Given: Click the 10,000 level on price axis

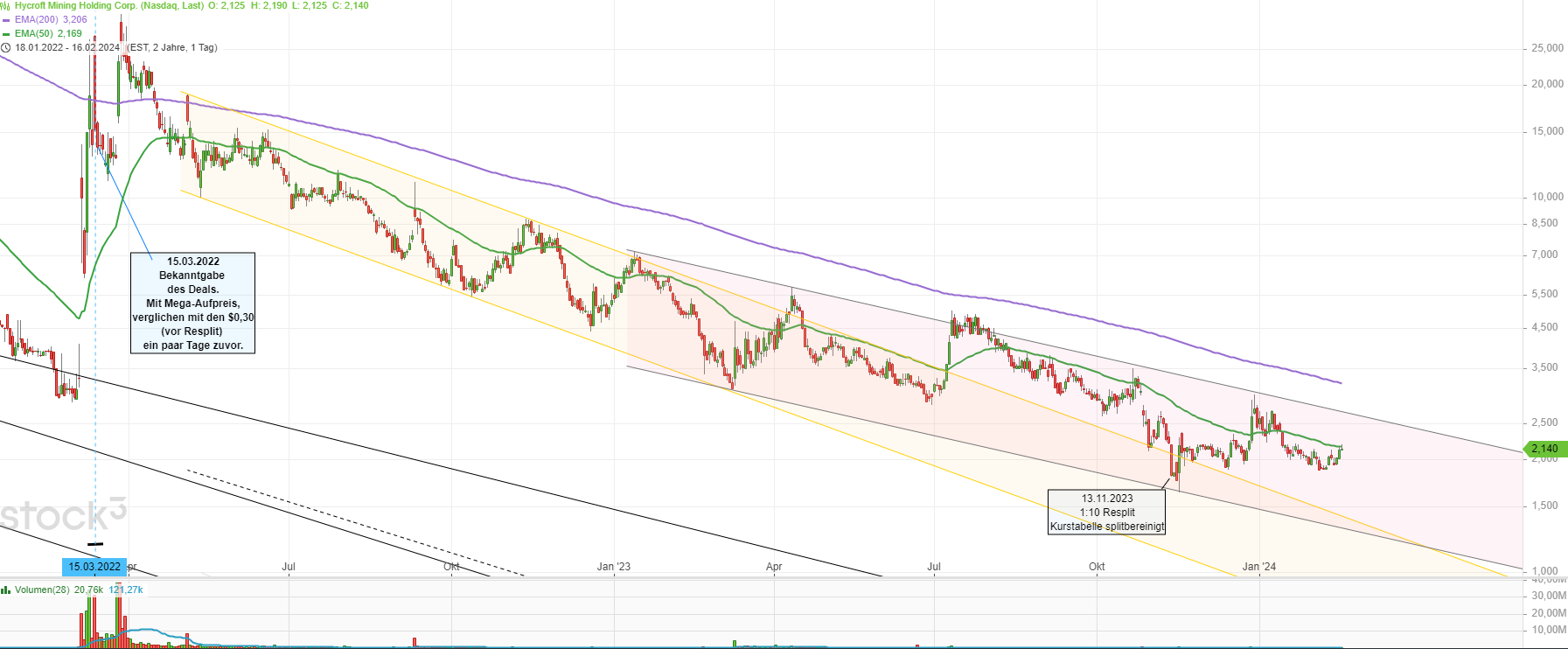Looking at the screenshot, I should click(x=1547, y=197).
